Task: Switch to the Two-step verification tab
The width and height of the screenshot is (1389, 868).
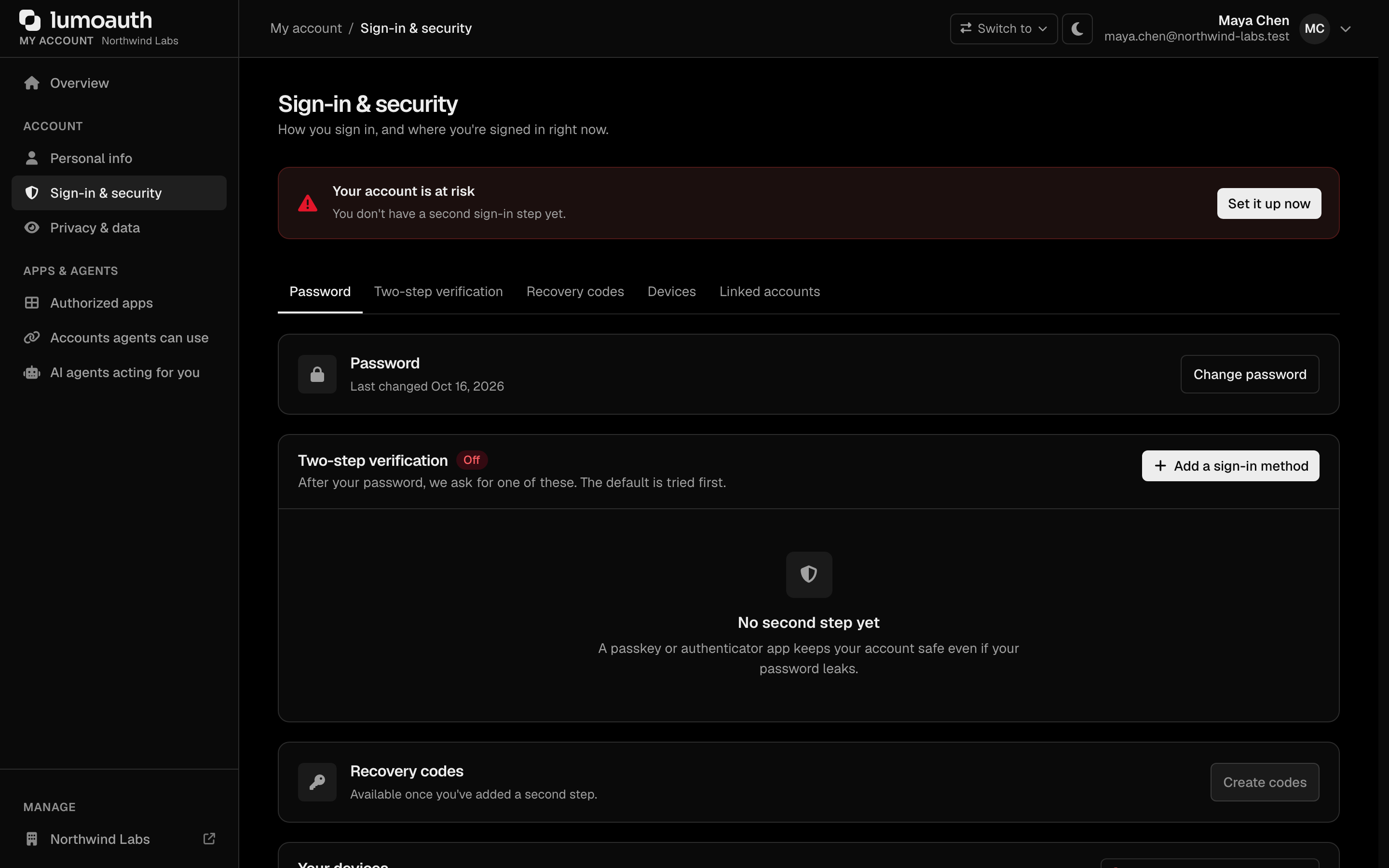Action: [x=438, y=292]
